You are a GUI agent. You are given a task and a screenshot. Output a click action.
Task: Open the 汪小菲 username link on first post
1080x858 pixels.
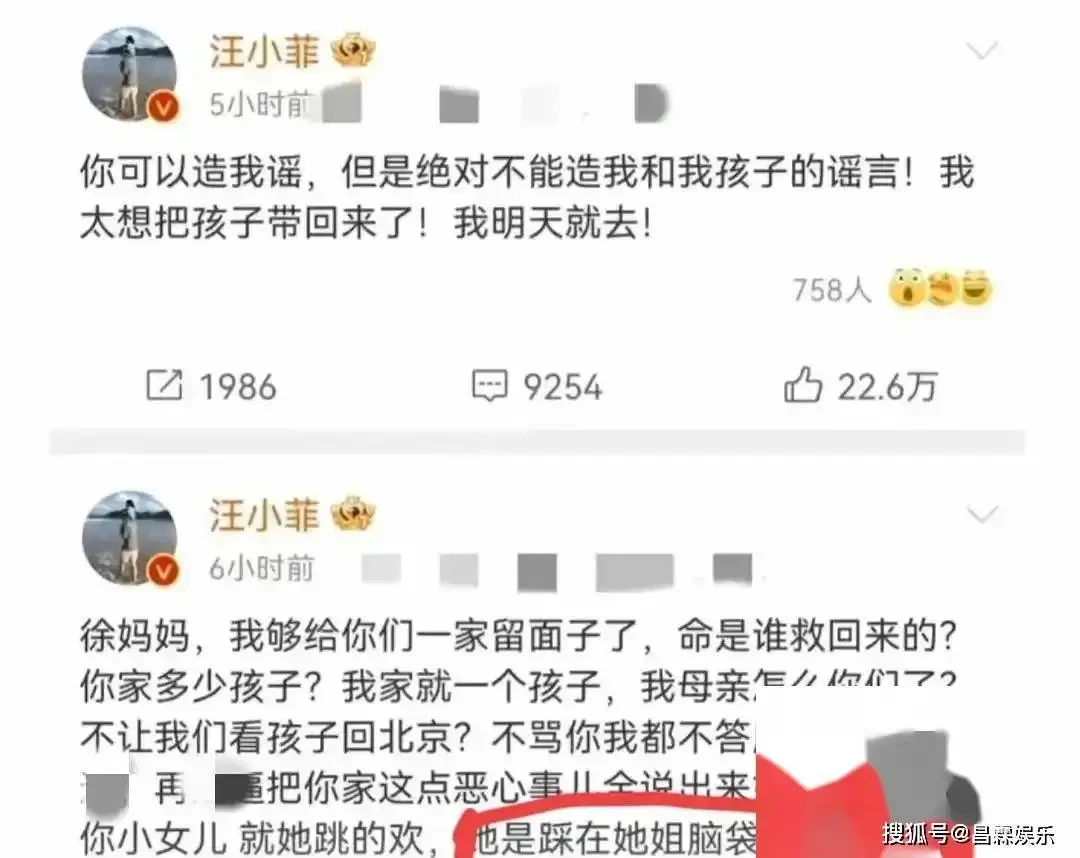[x=265, y=52]
